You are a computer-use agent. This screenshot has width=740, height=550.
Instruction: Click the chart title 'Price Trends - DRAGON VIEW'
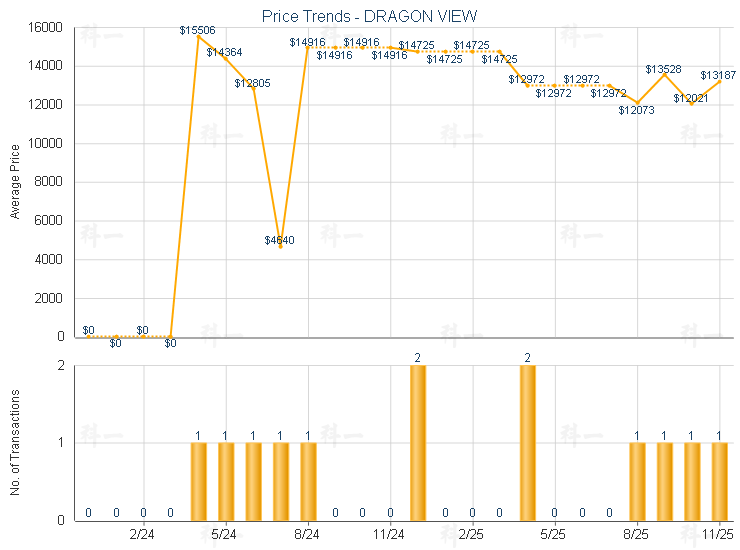369,16
